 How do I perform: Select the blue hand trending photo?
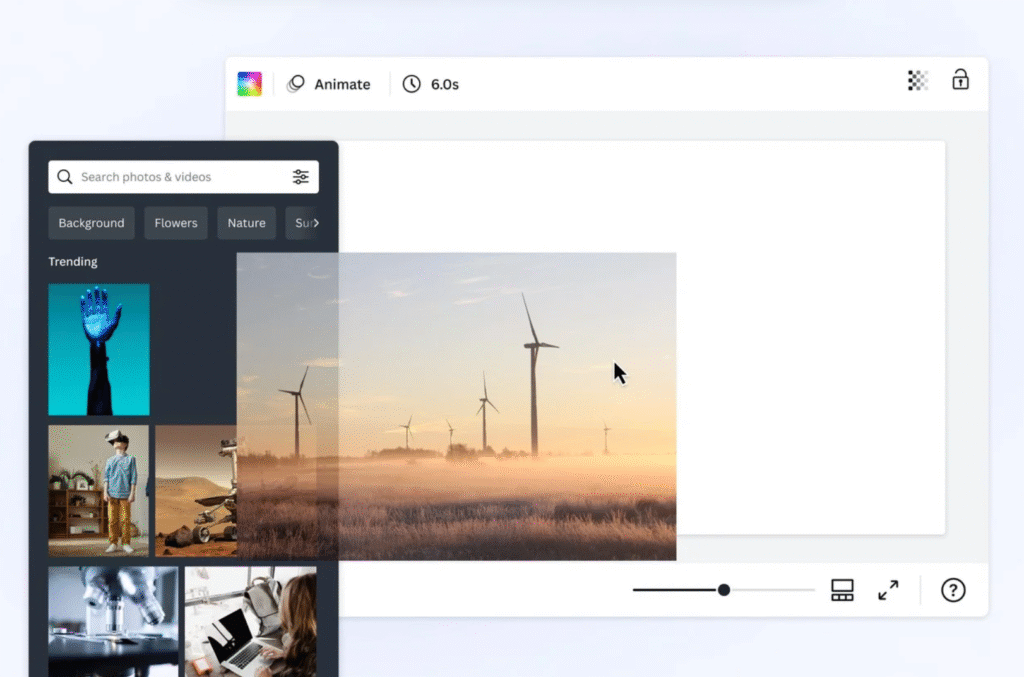99,349
